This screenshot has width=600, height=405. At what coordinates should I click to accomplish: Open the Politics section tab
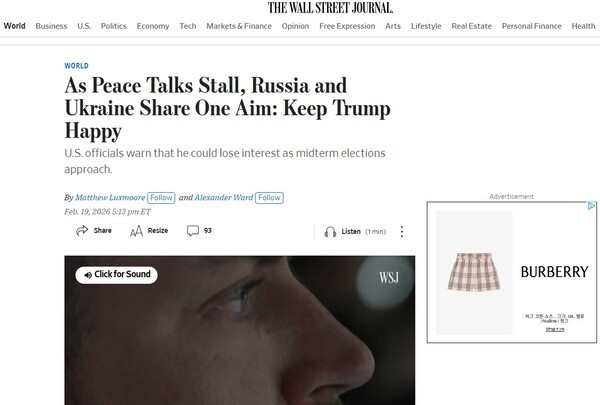tap(114, 26)
